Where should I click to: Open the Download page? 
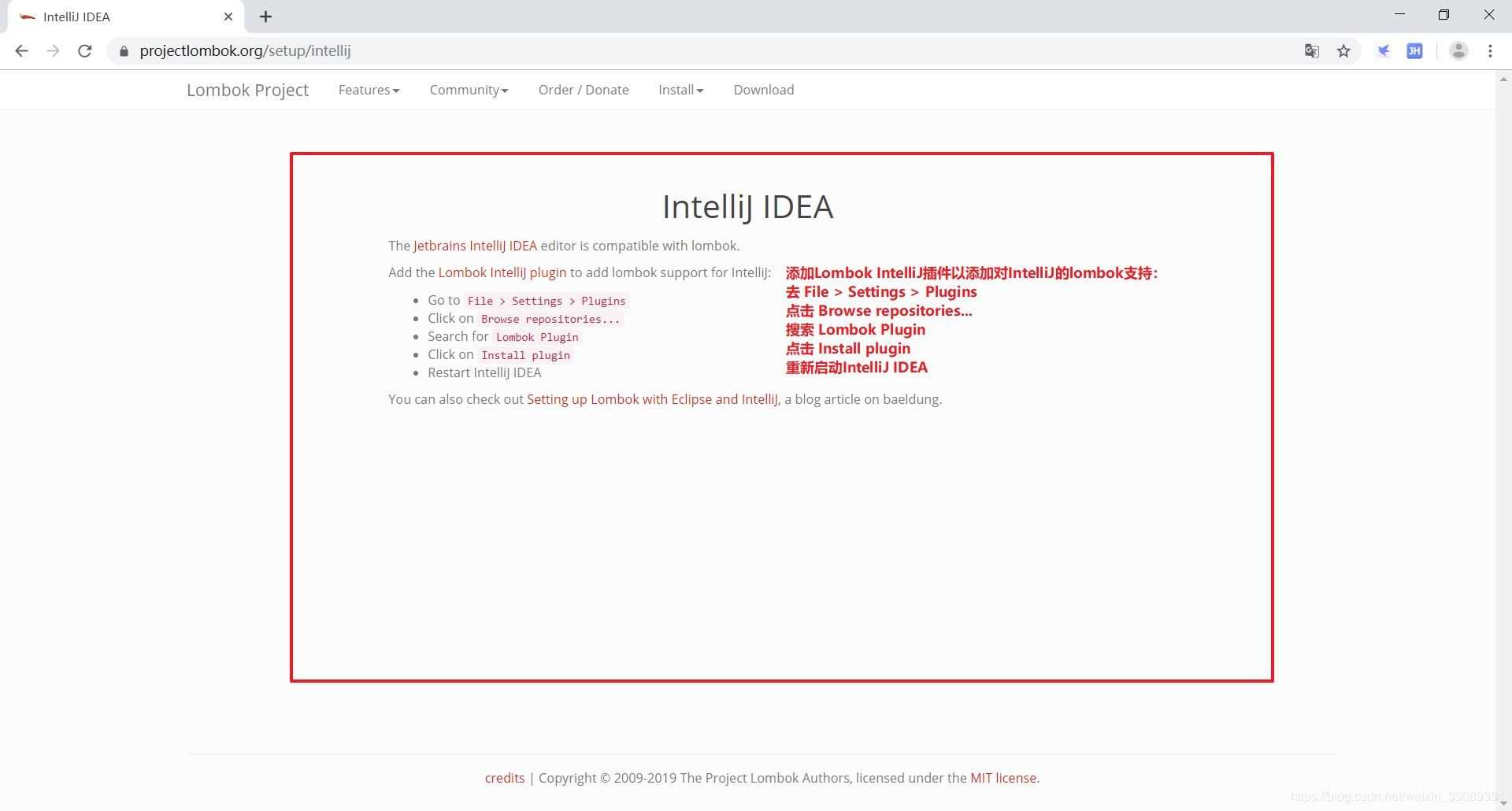pyautogui.click(x=764, y=90)
